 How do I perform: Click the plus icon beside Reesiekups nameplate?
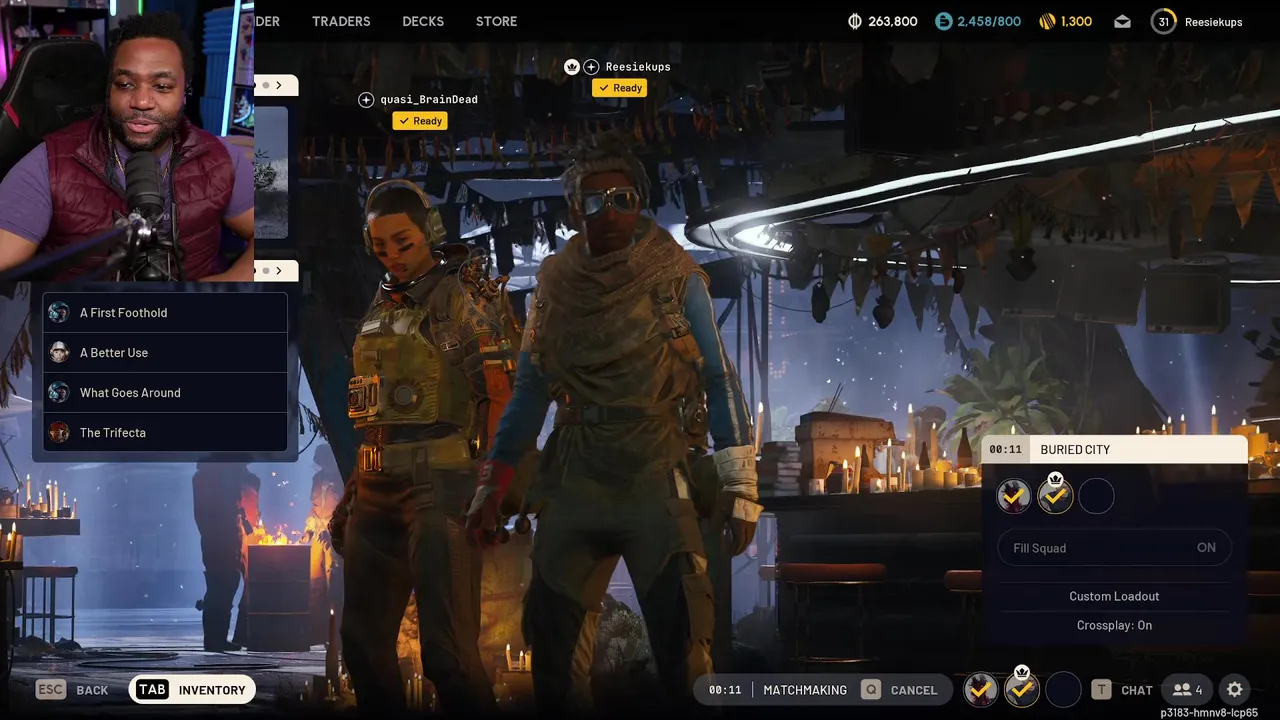[591, 67]
